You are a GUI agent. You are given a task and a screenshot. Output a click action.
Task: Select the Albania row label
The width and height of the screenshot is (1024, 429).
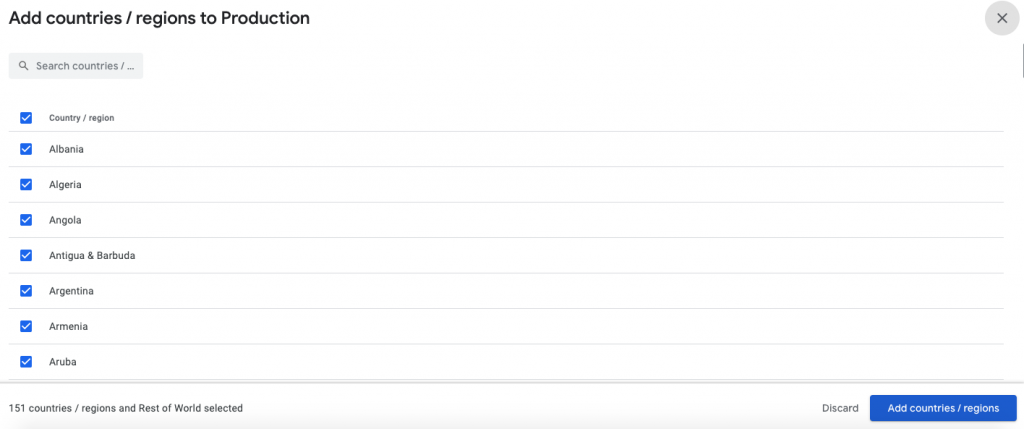click(66, 149)
